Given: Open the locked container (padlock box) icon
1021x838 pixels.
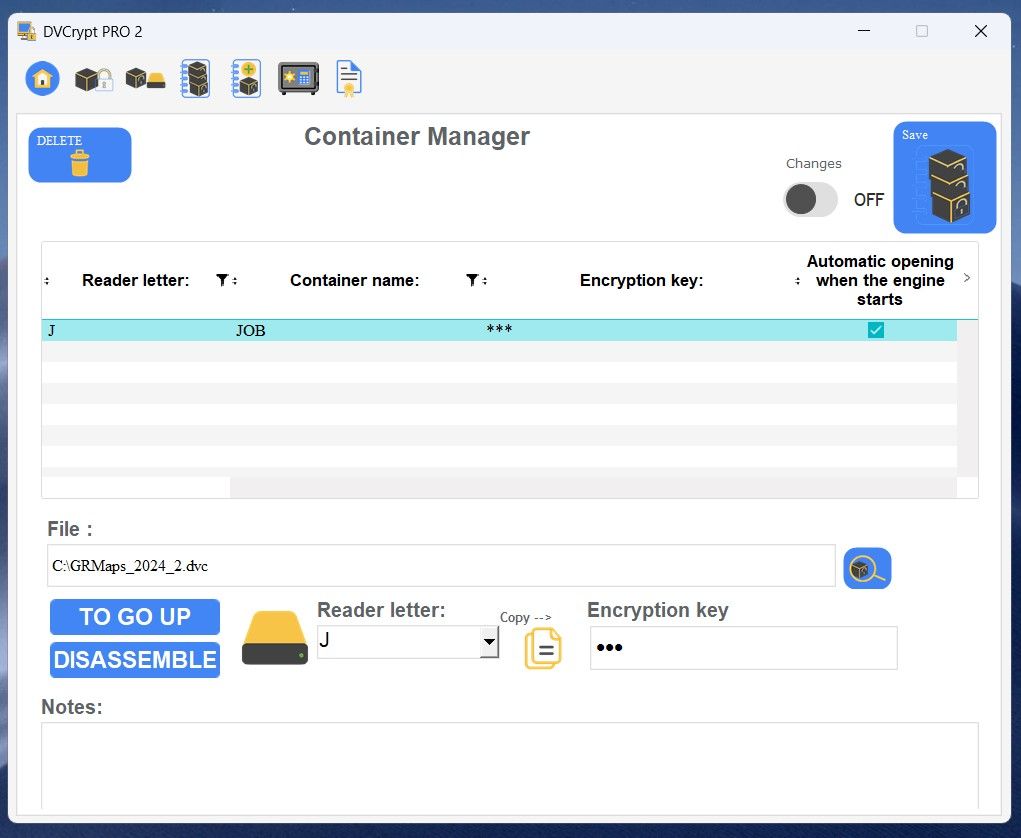Looking at the screenshot, I should coord(93,79).
